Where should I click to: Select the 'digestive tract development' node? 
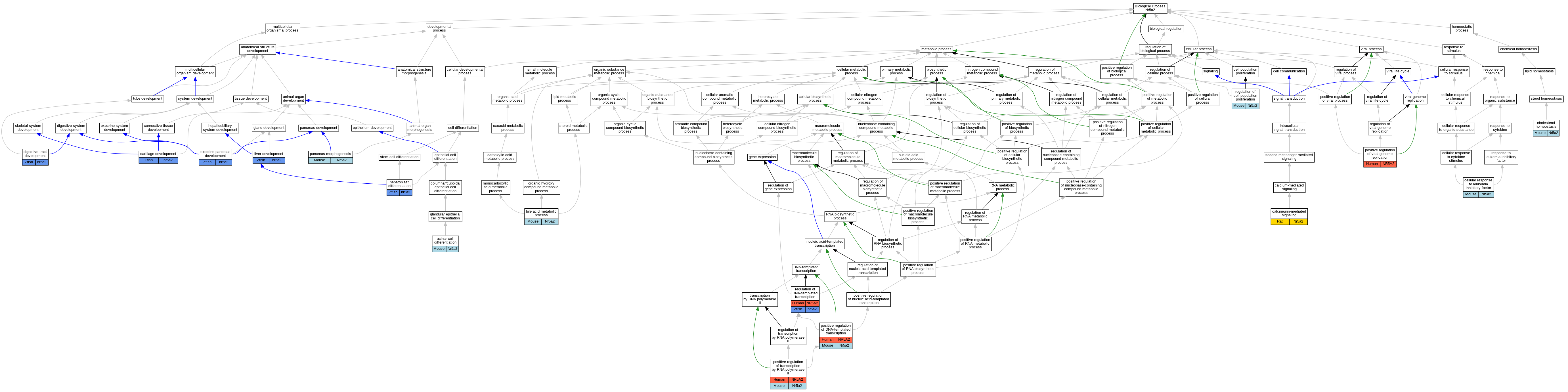pos(35,156)
